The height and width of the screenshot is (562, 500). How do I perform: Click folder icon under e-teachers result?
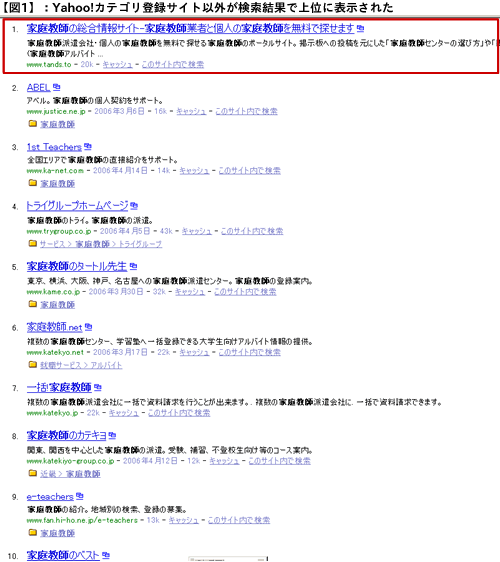pos(33,532)
